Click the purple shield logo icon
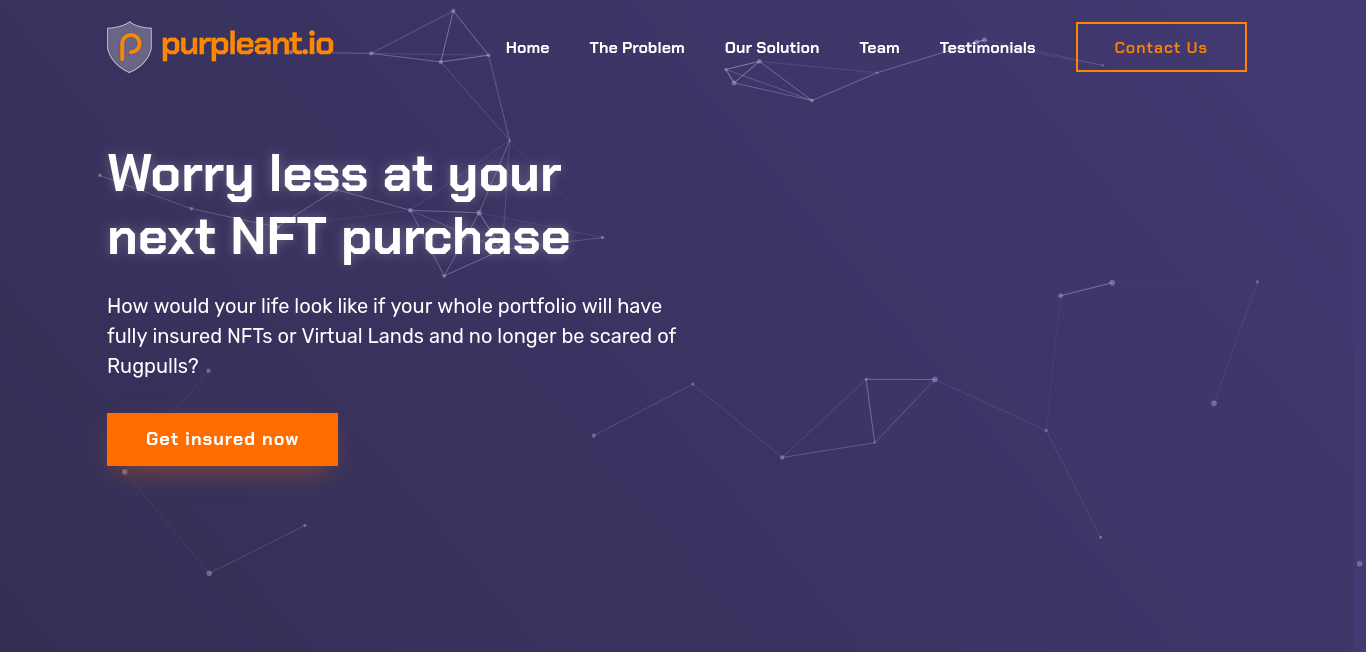The image size is (1366, 652). tap(129, 47)
